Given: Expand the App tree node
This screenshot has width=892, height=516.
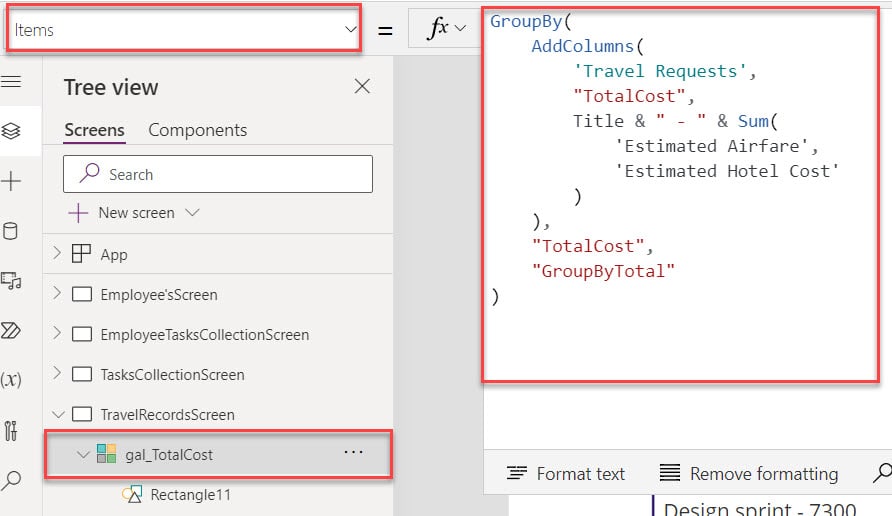Looking at the screenshot, I should (57, 253).
